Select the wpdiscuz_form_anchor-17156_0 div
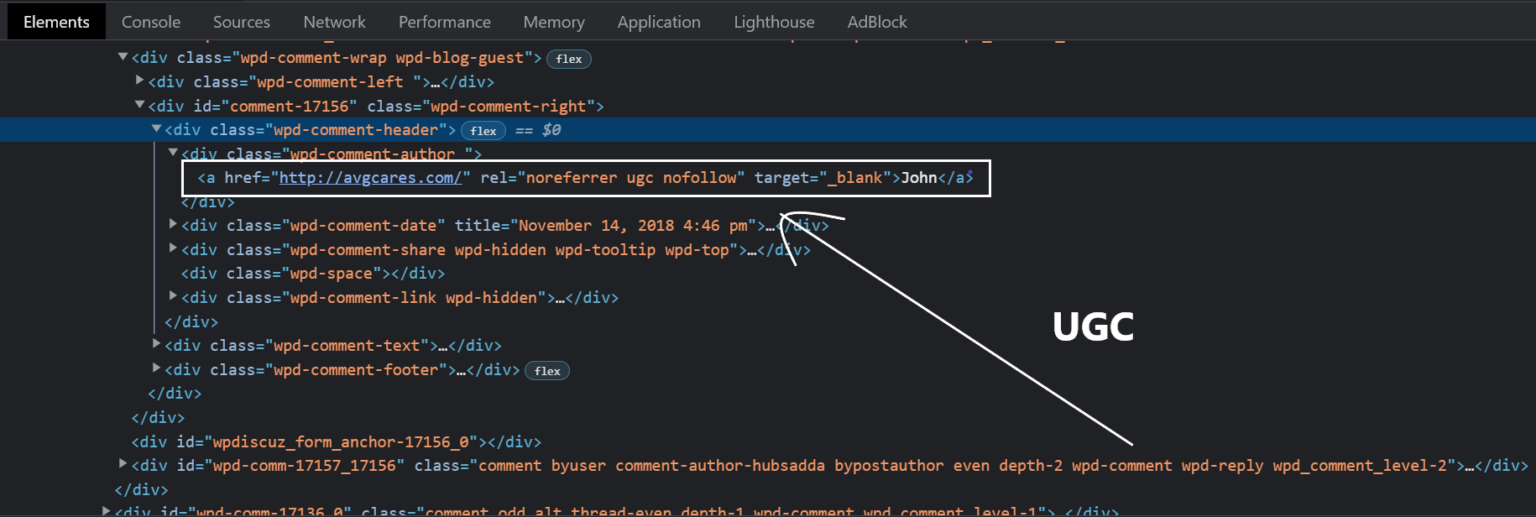This screenshot has height=517, width=1536. [x=336, y=441]
